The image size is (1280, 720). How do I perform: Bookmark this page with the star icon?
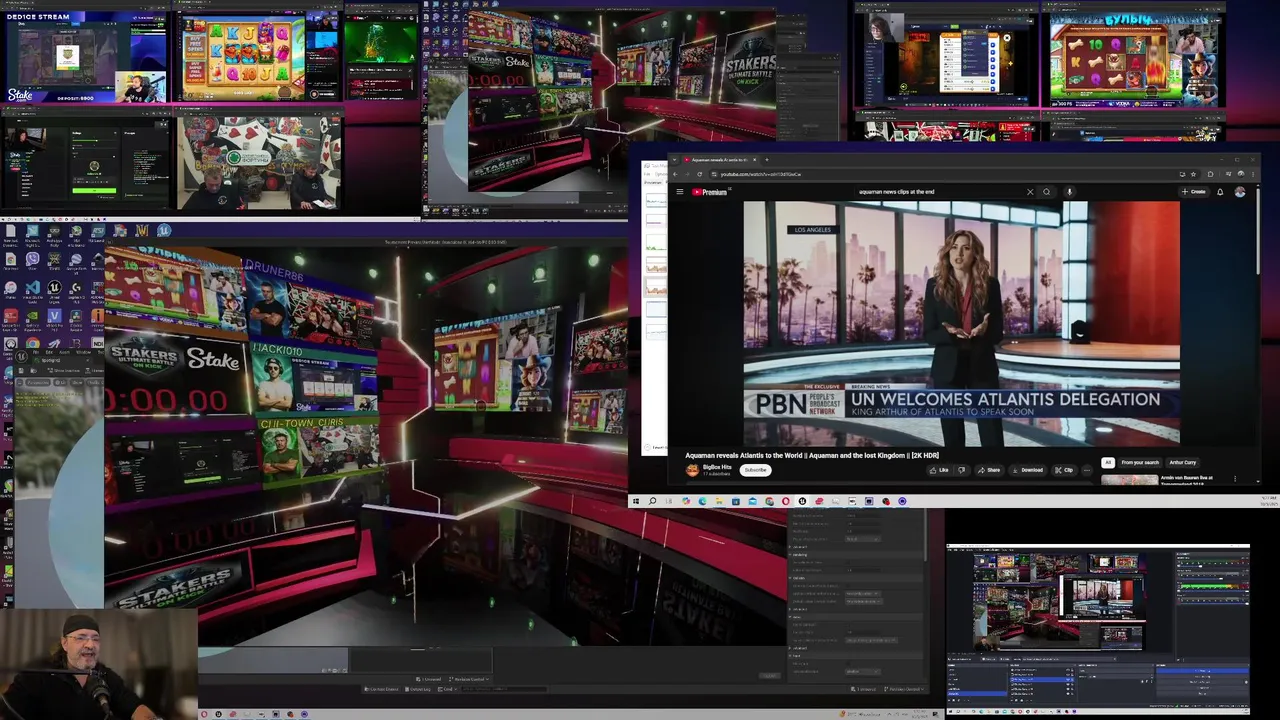point(1193,174)
